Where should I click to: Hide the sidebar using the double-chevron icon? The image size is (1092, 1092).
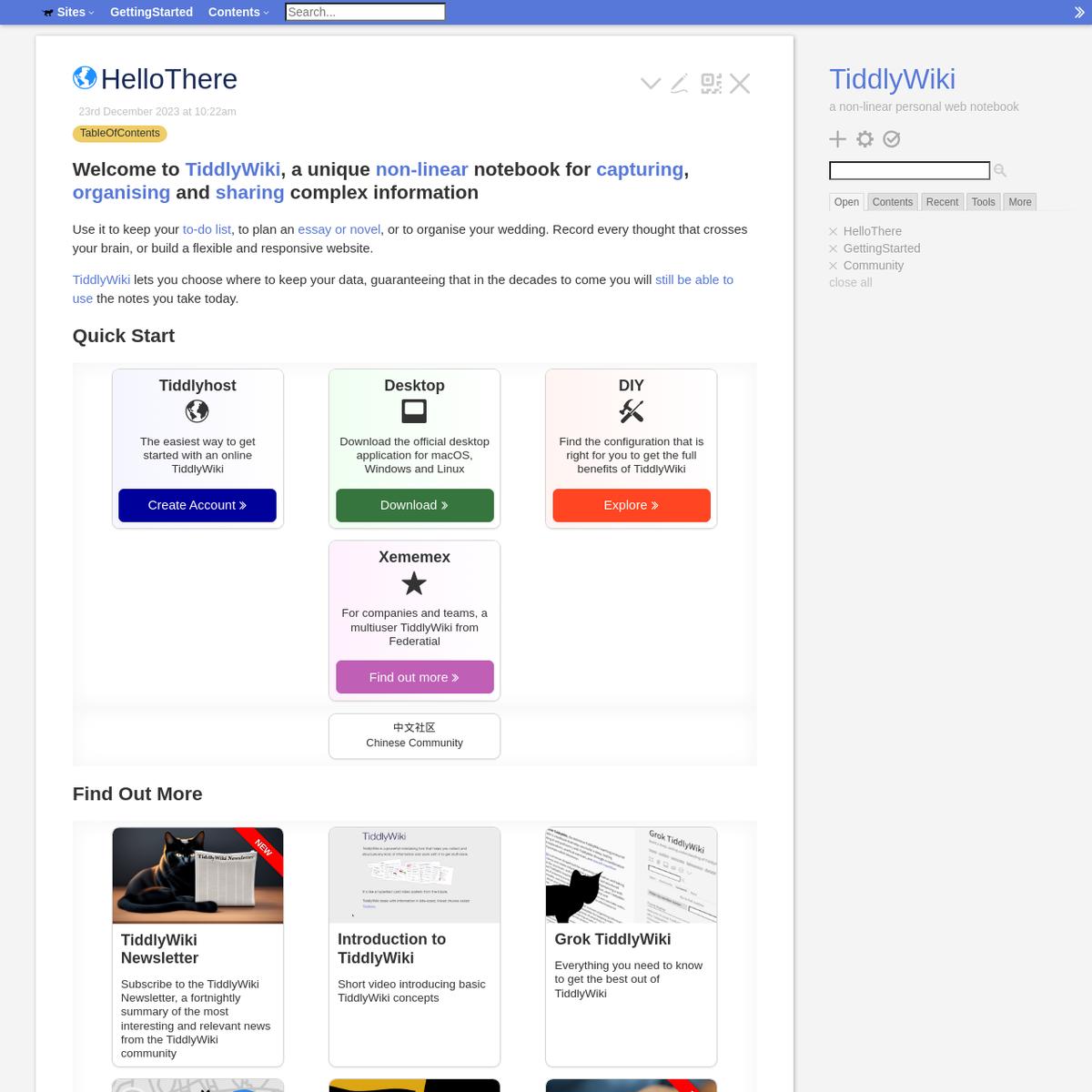pos(1079,12)
